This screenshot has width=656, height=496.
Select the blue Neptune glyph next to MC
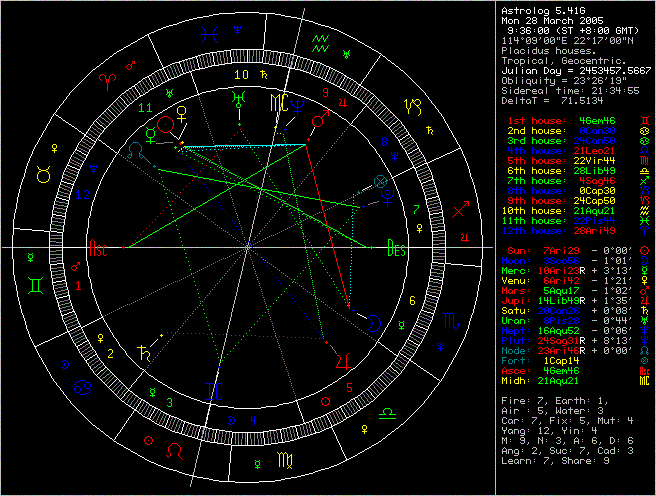coord(299,101)
